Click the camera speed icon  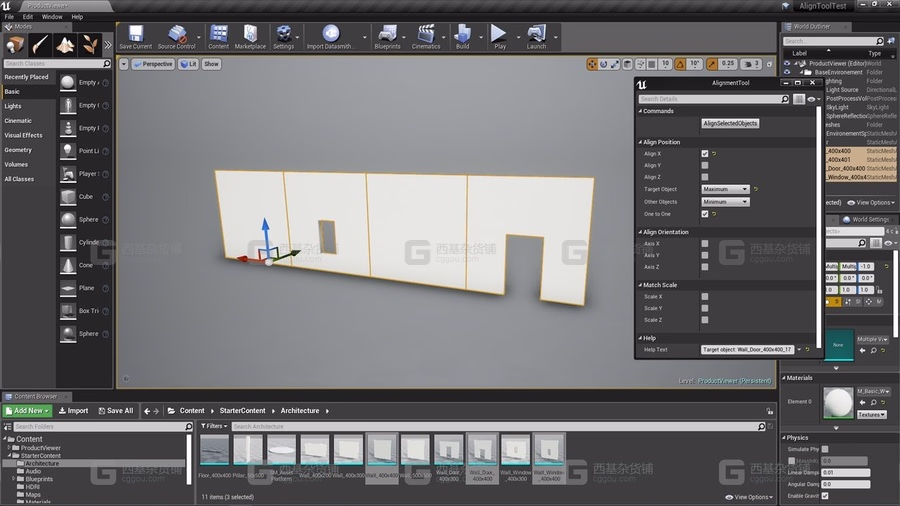(748, 64)
